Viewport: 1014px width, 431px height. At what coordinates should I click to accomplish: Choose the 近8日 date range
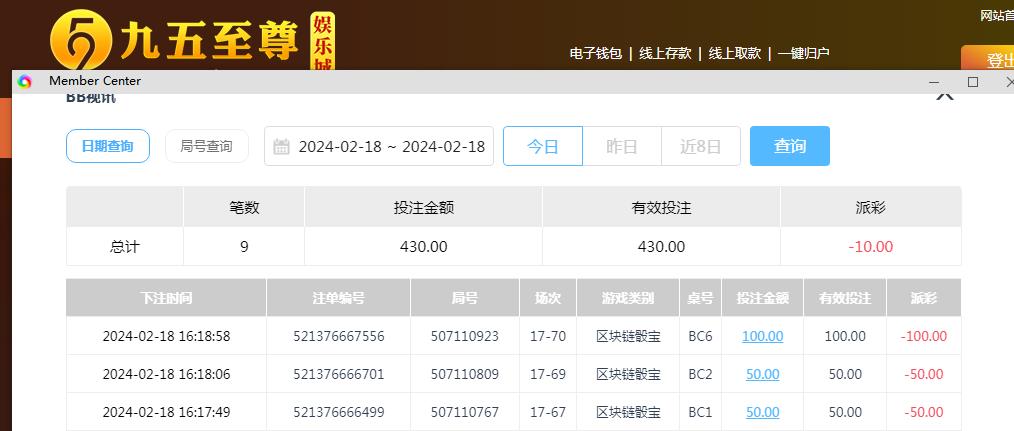700,146
